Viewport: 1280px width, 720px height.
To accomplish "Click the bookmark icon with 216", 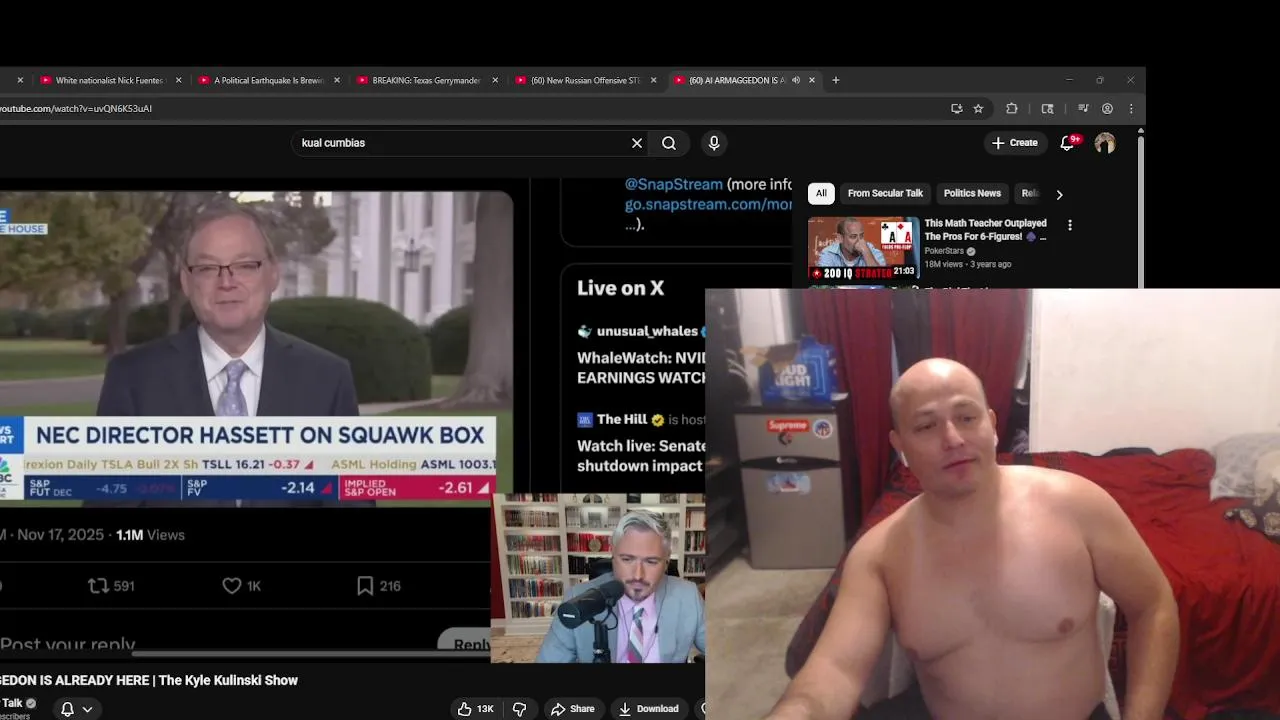I will pyautogui.click(x=365, y=586).
